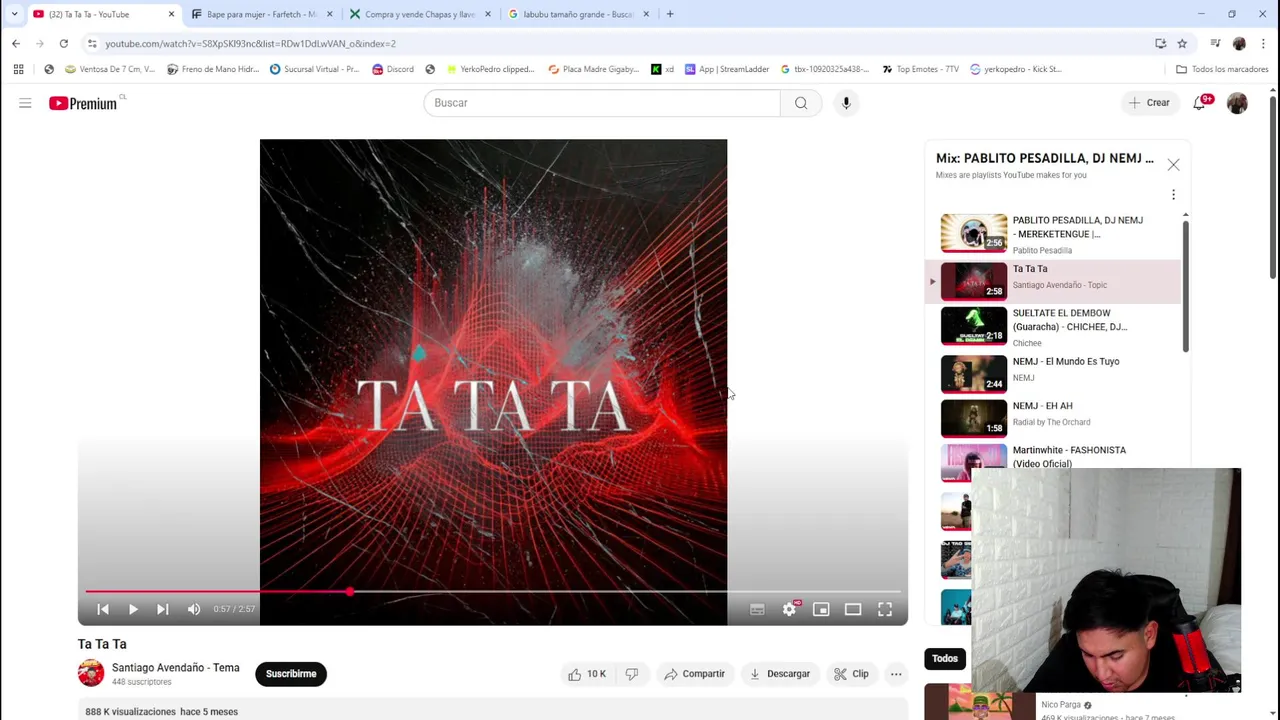Open Chrome media controls icon

click(x=1215, y=43)
